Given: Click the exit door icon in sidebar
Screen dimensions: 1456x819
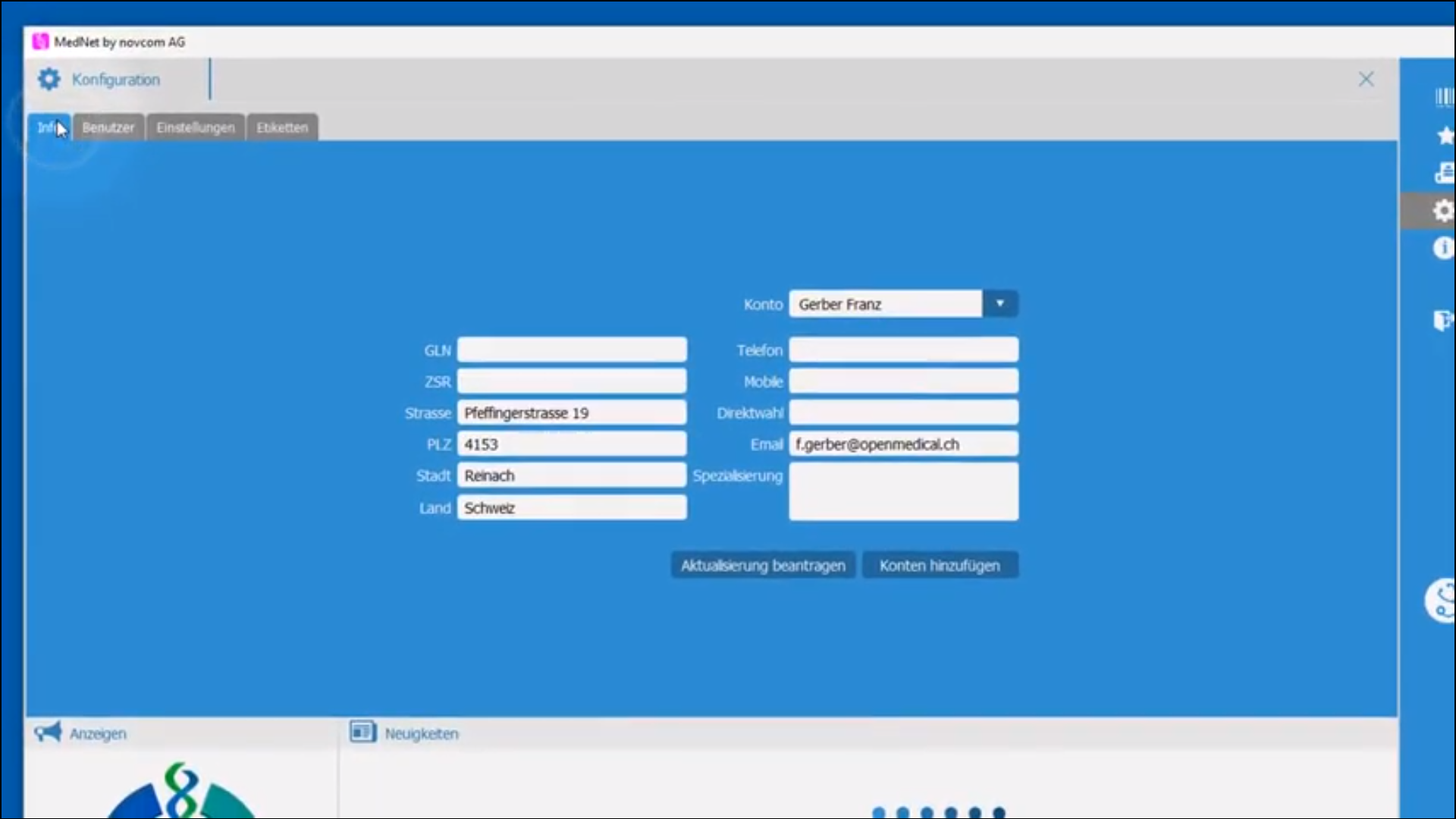Looking at the screenshot, I should [1442, 321].
